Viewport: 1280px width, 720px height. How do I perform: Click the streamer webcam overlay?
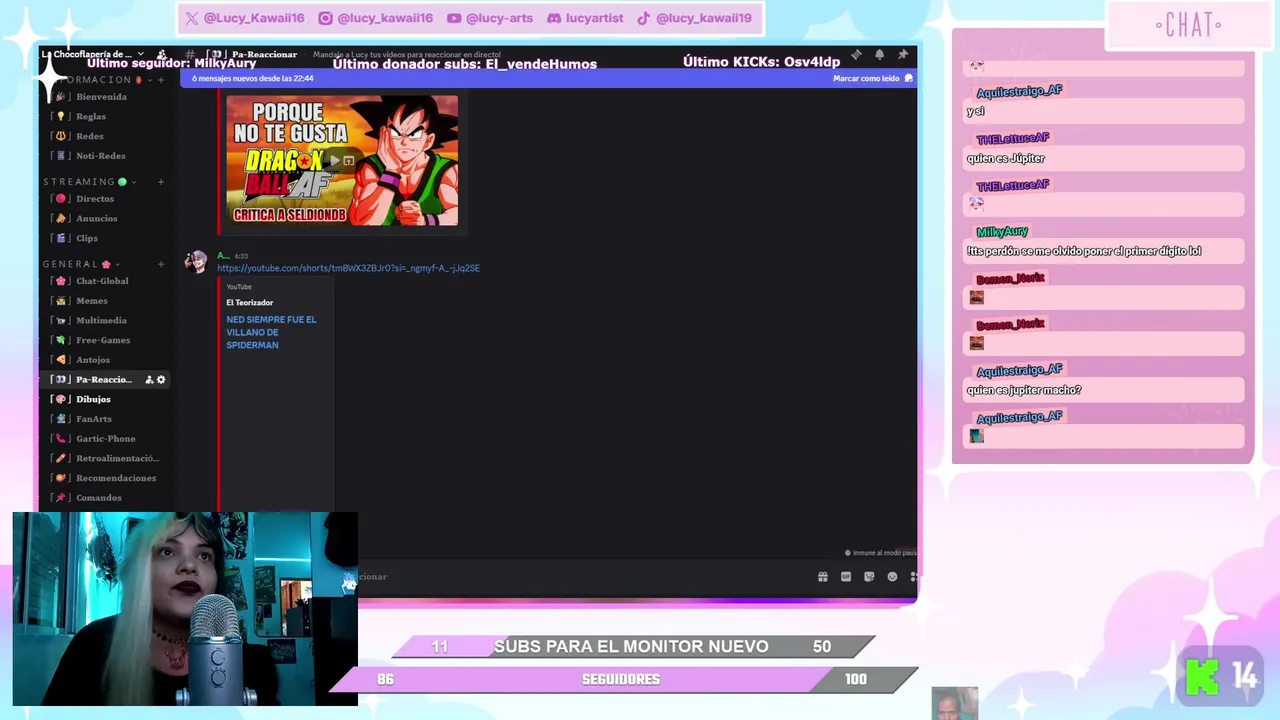tap(185, 609)
